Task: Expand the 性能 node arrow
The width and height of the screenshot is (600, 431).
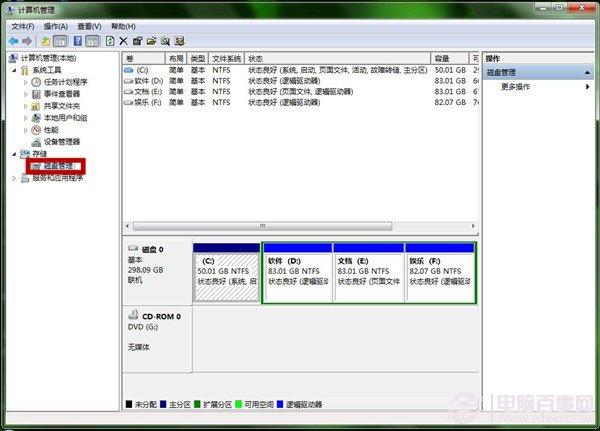Action: (25, 130)
